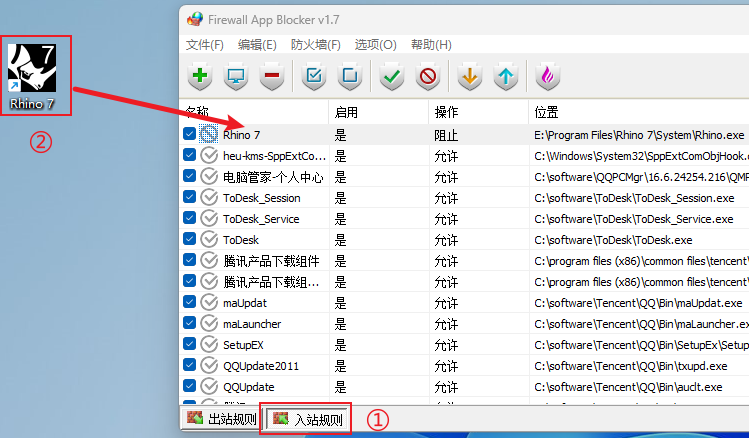Toggle the QQUpdate rule checkbox

189,386
